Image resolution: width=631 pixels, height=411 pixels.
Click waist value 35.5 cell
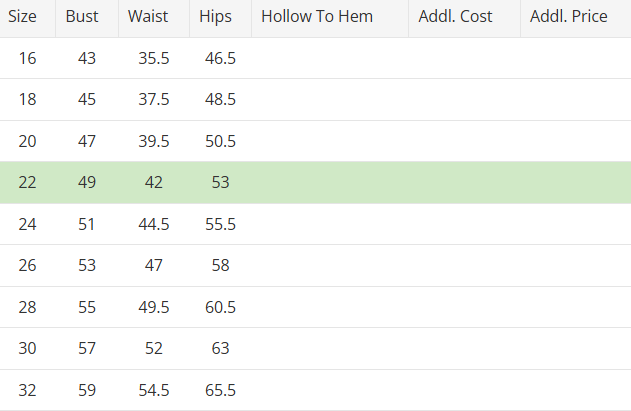coord(153,59)
